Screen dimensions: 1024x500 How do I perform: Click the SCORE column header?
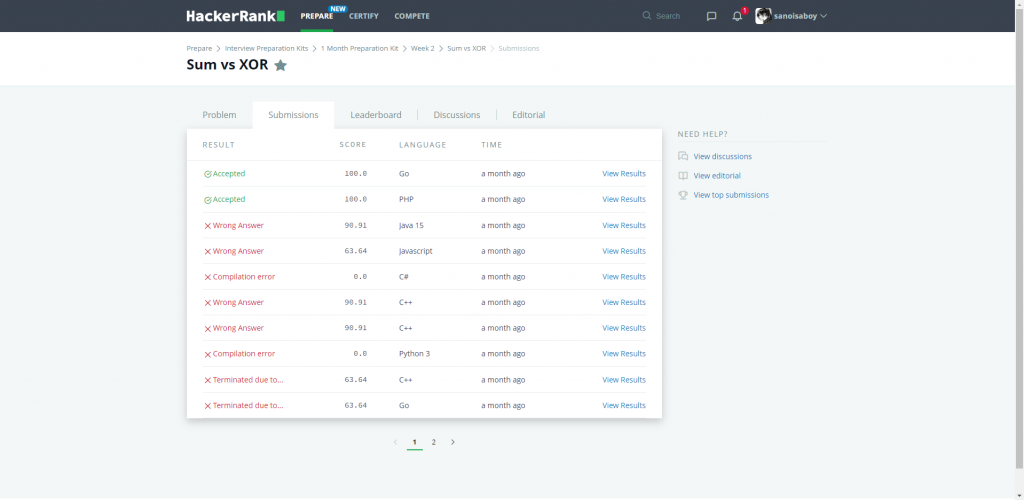point(353,145)
